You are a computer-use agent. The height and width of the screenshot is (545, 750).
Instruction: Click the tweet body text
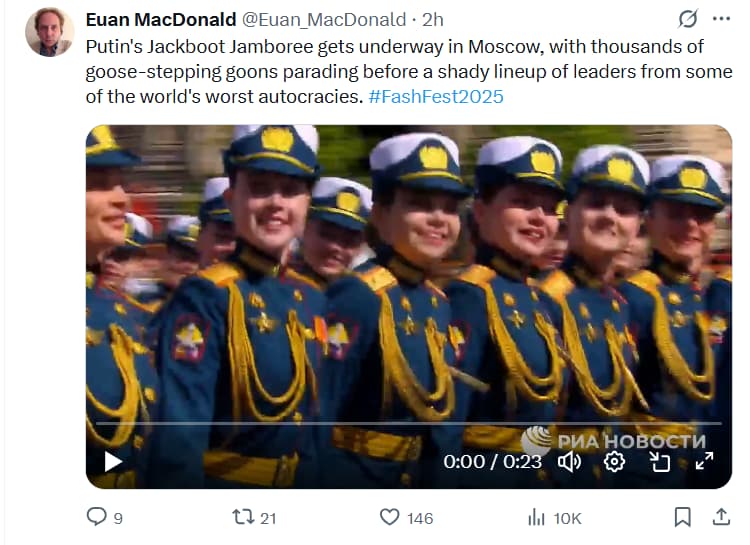(x=409, y=72)
